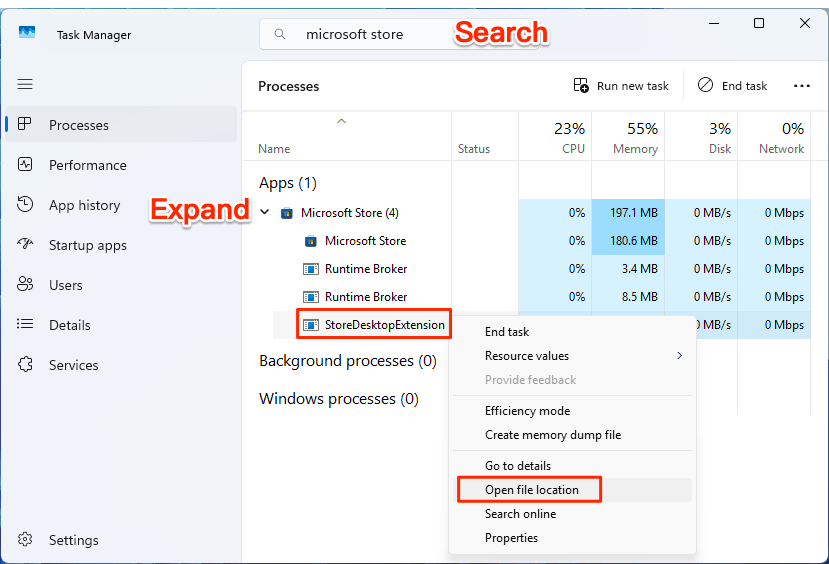Click the sort arrow above Name column
Image resolution: width=829 pixels, height=564 pixels.
tap(342, 121)
